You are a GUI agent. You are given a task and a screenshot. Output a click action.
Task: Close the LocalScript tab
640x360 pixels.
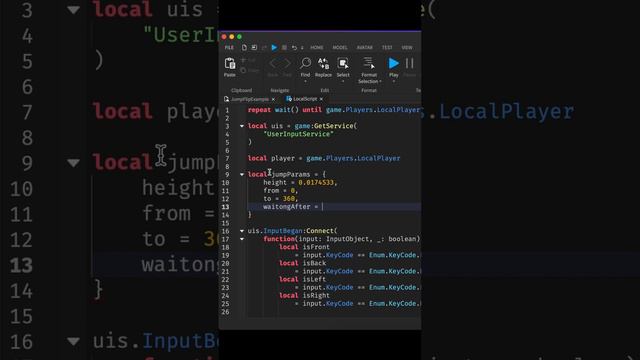(x=321, y=99)
